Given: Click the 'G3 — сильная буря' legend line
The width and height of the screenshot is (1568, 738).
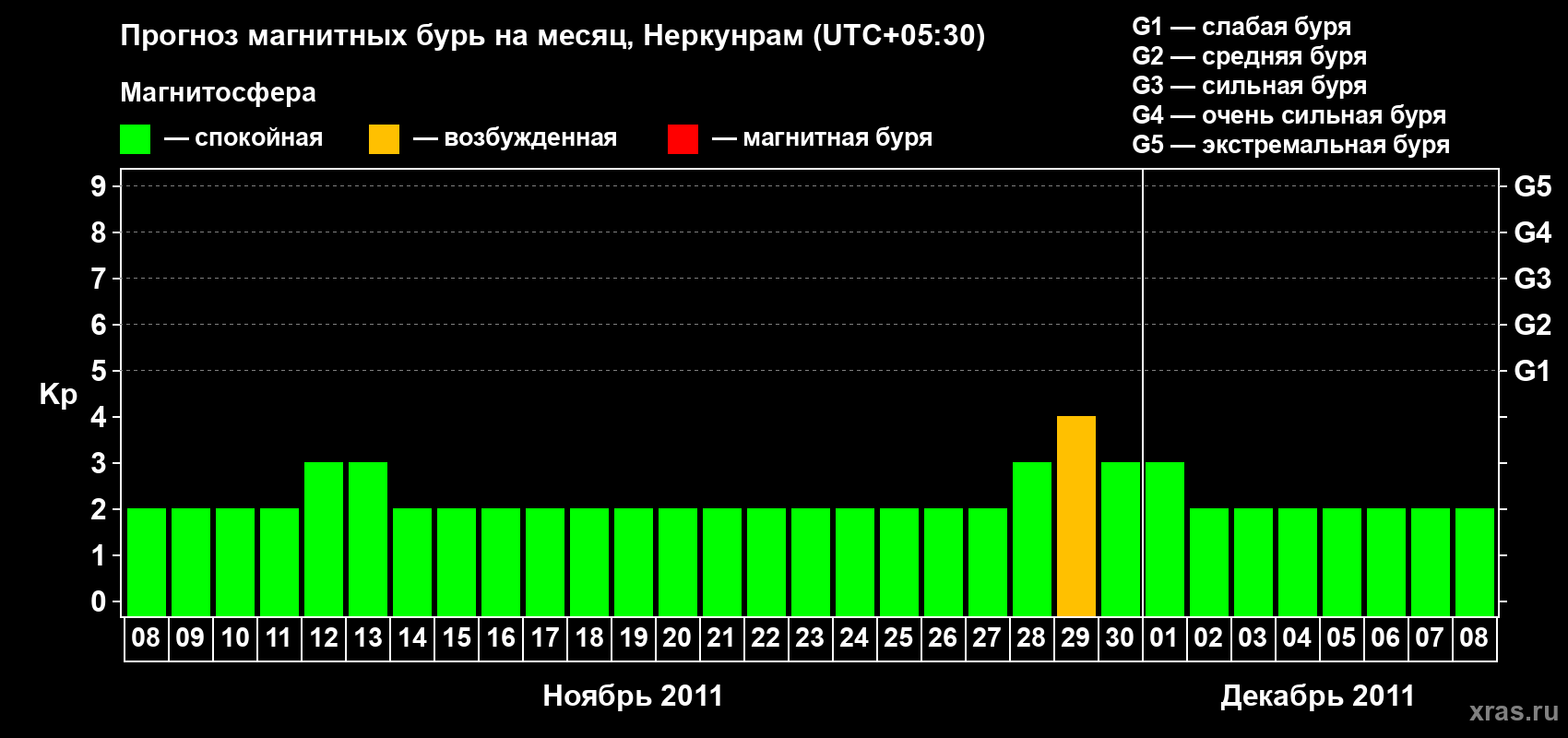Looking at the screenshot, I should pos(1249,86).
